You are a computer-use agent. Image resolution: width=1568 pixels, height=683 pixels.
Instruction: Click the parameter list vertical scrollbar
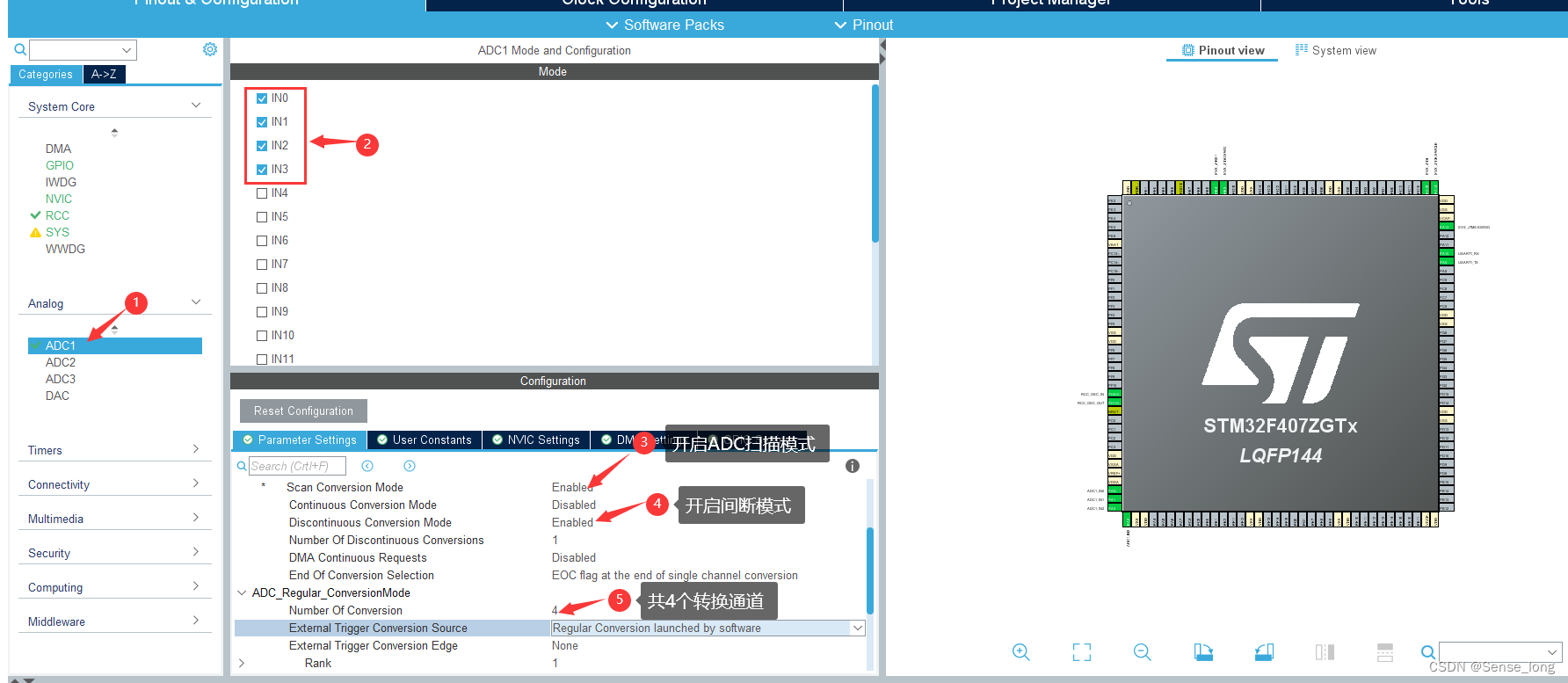coord(870,571)
